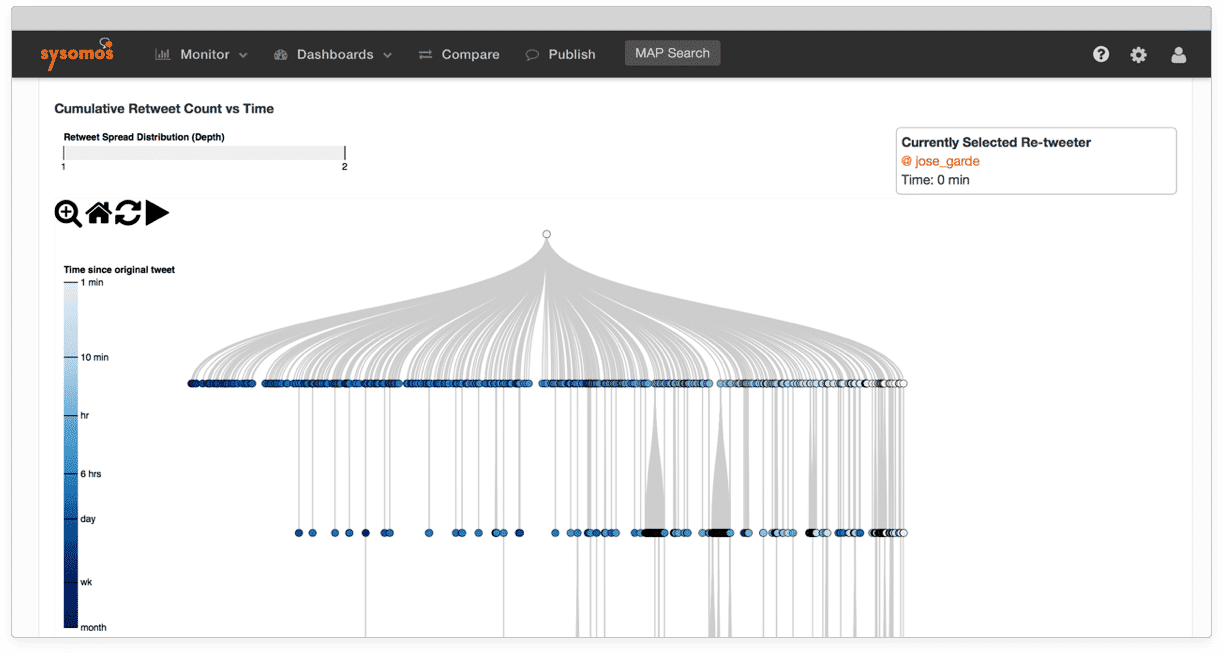Click the Retweet Spread Distribution depth bar
This screenshot has height=654, width=1223.
pos(204,153)
